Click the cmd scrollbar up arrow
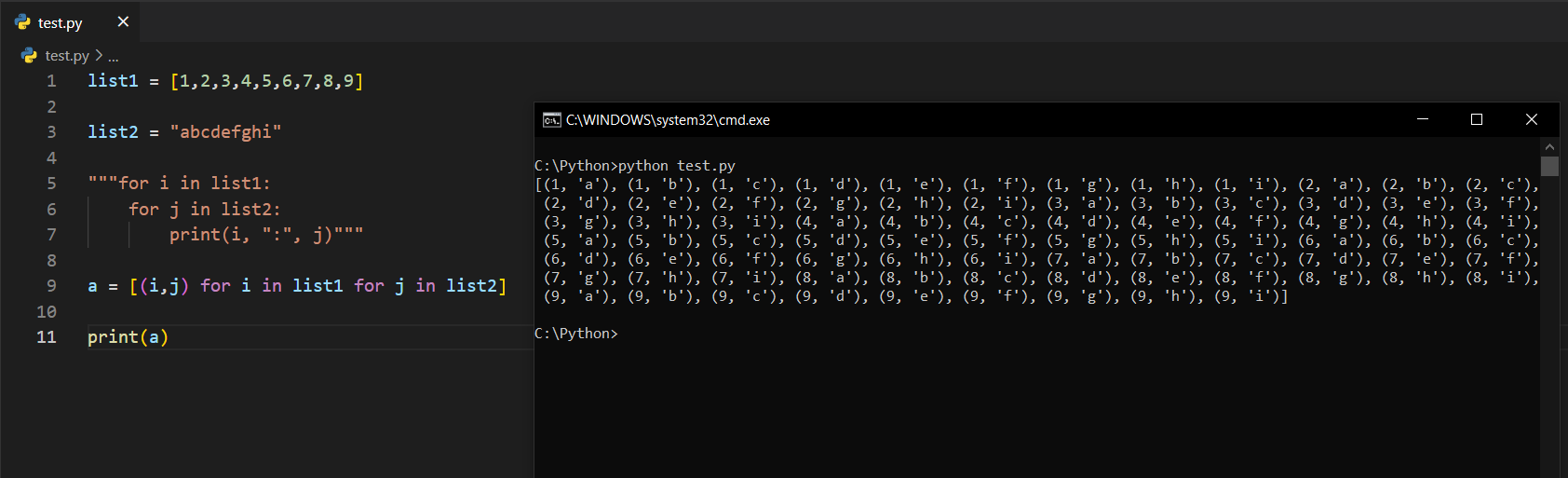This screenshot has width=1568, height=478. click(1549, 147)
